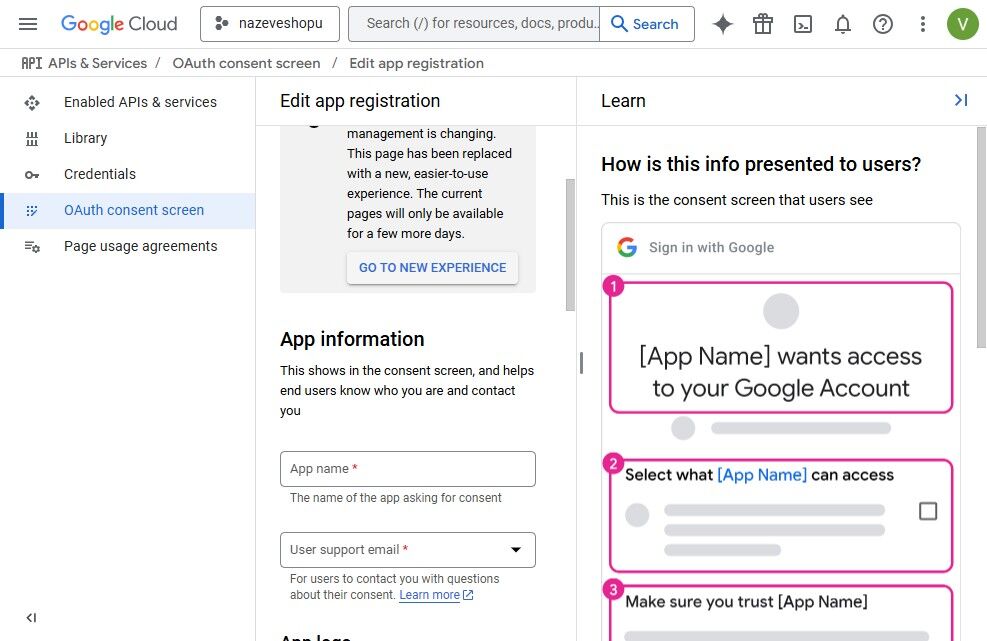Click the Learn panel title

pyautogui.click(x=623, y=101)
